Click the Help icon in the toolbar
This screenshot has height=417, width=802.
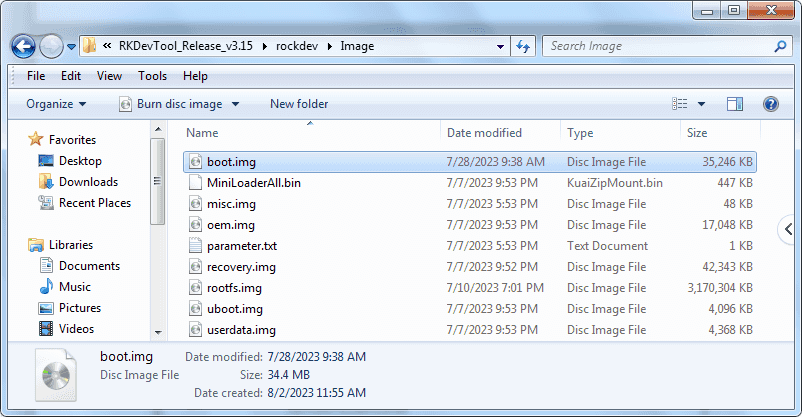click(x=771, y=104)
